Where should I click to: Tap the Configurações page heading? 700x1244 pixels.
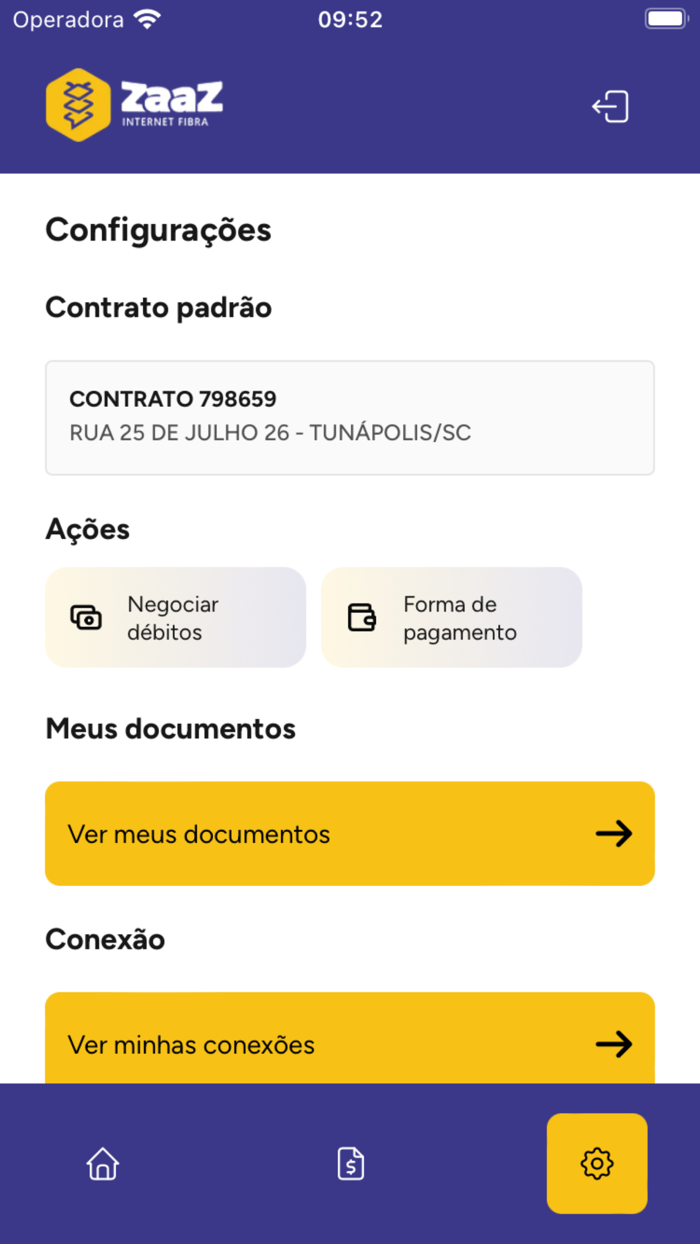point(157,229)
